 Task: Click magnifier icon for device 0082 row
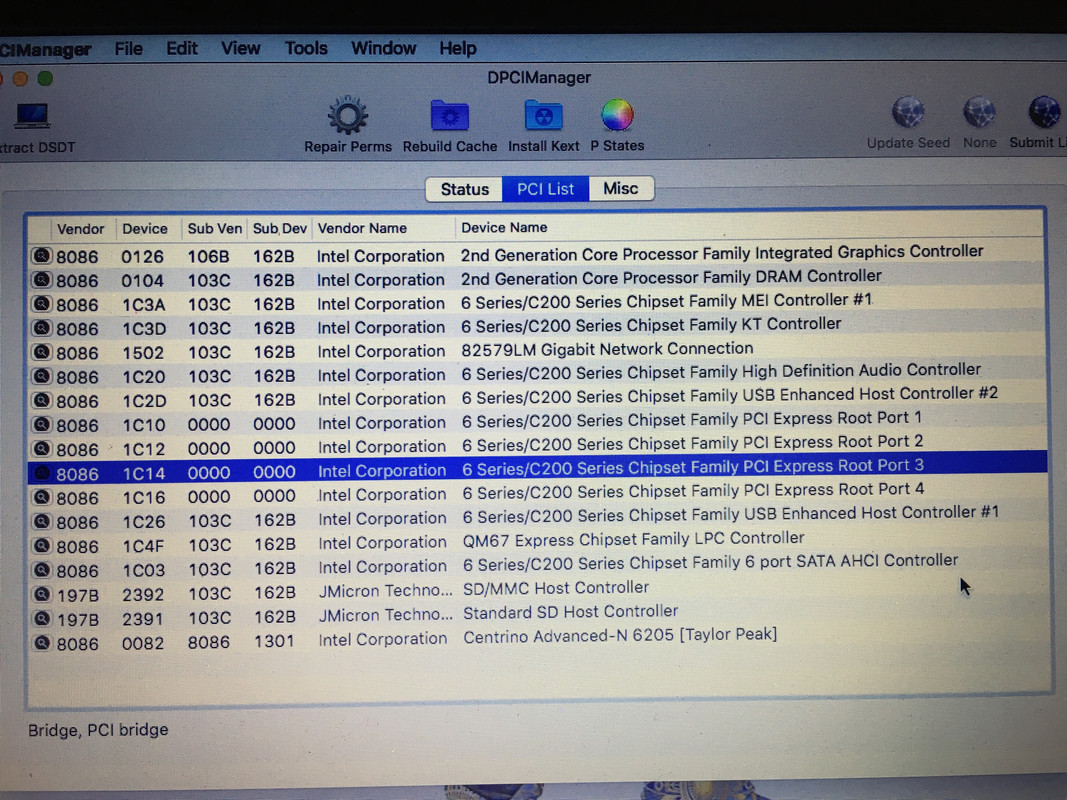point(42,642)
